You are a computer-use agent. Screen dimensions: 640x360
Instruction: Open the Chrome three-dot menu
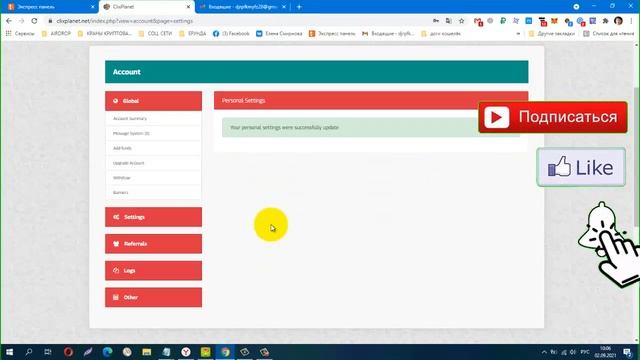point(631,21)
